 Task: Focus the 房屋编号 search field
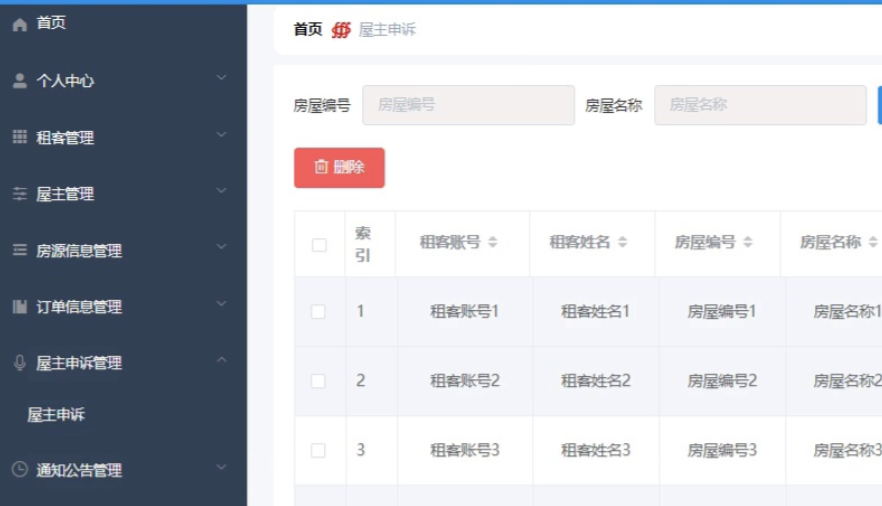[469, 105]
